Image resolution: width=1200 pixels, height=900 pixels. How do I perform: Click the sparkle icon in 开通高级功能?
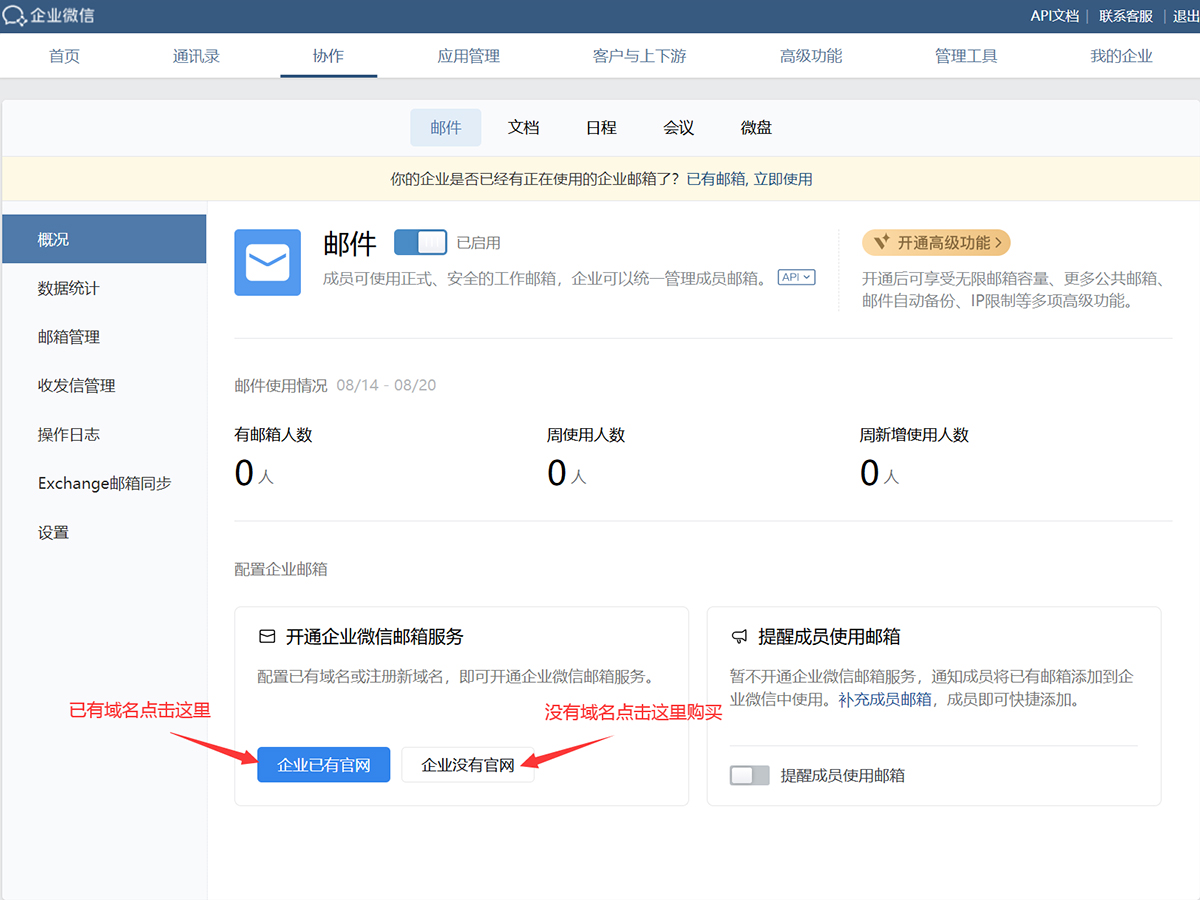click(881, 242)
